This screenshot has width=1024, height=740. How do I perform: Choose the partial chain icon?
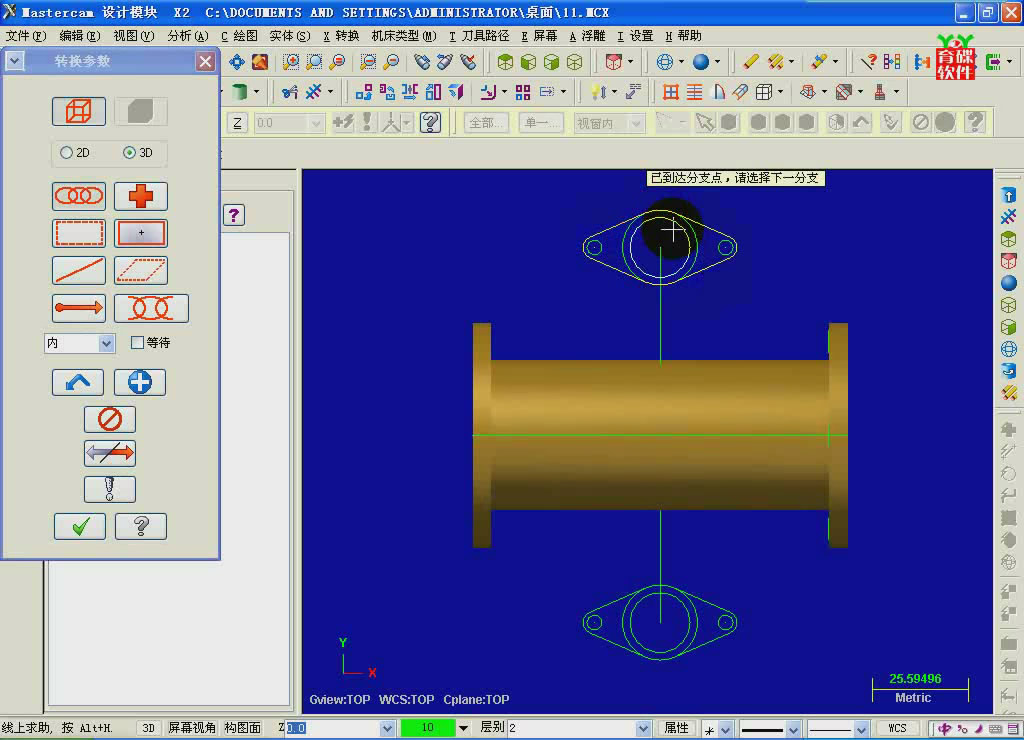pos(151,308)
